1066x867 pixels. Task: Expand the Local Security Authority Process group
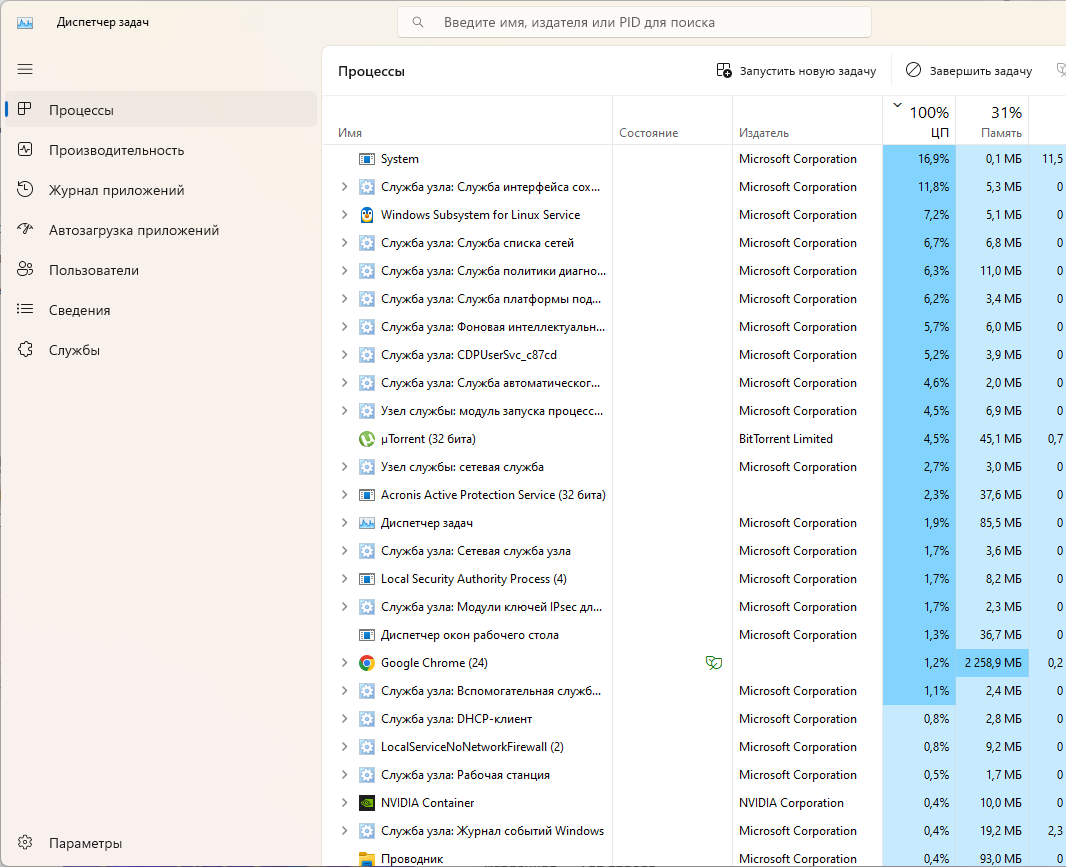(344, 579)
